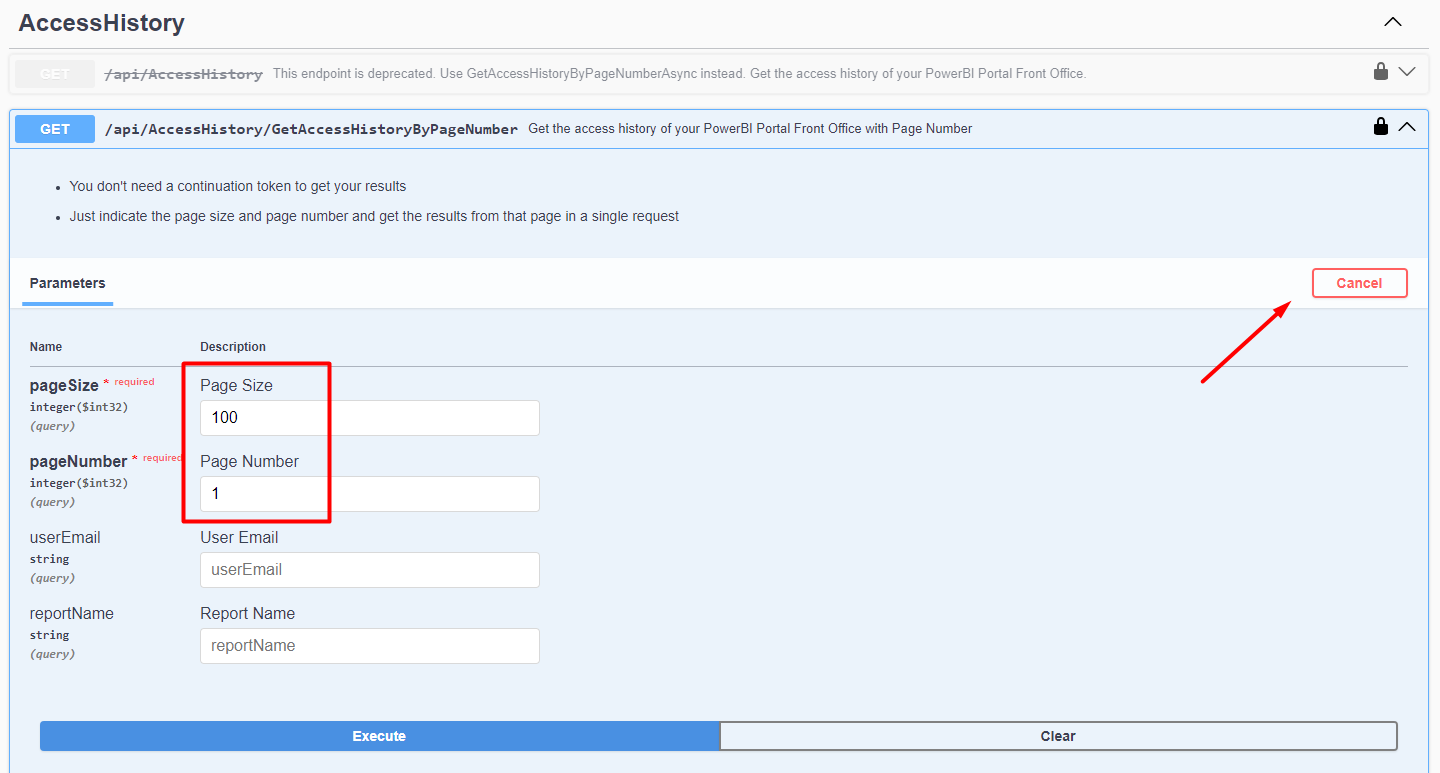Click the reportName input field
The width and height of the screenshot is (1440, 773).
369,646
